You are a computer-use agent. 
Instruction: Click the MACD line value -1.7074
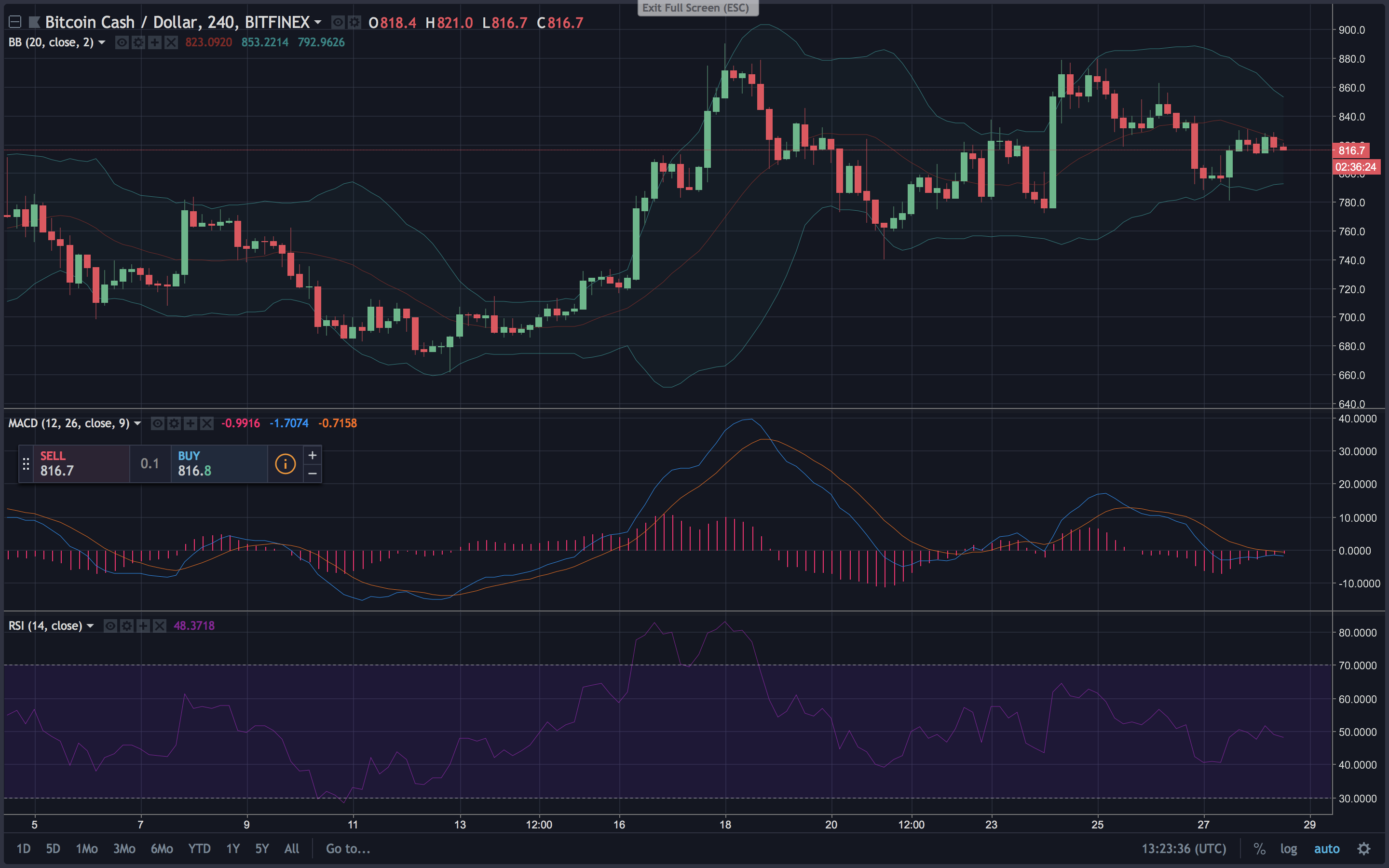coord(289,423)
